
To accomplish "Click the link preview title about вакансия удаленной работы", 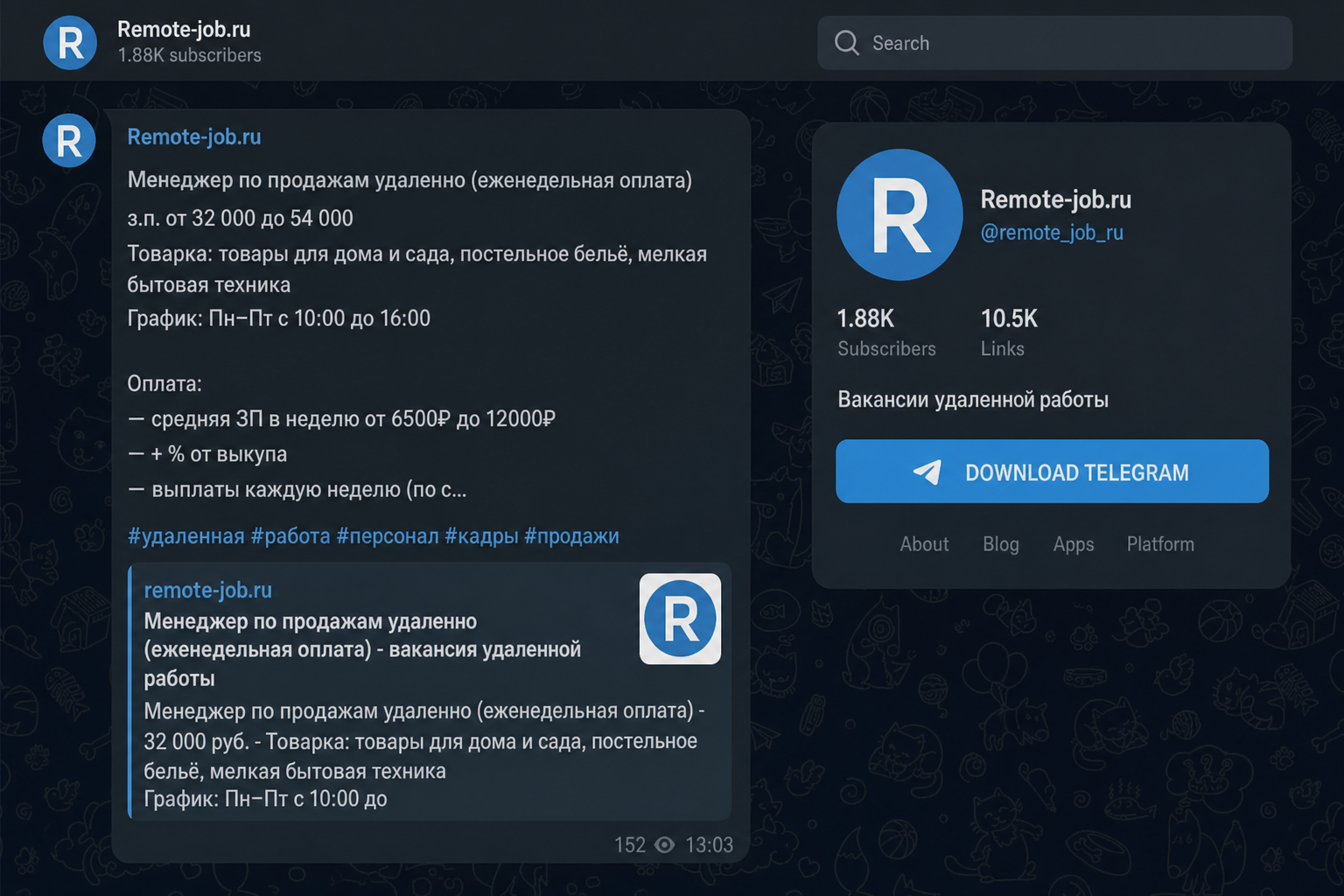I will pyautogui.click(x=362, y=649).
